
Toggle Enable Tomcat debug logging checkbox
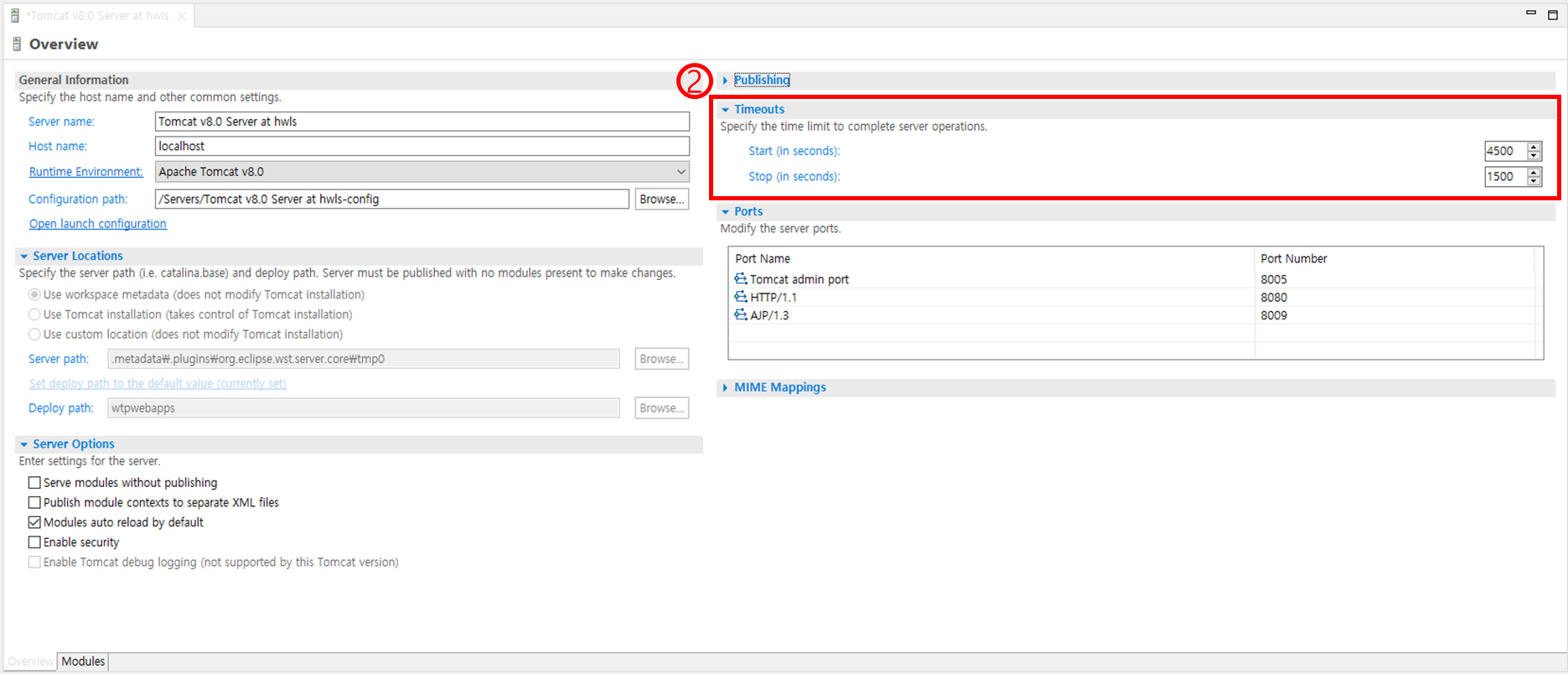[x=34, y=563]
